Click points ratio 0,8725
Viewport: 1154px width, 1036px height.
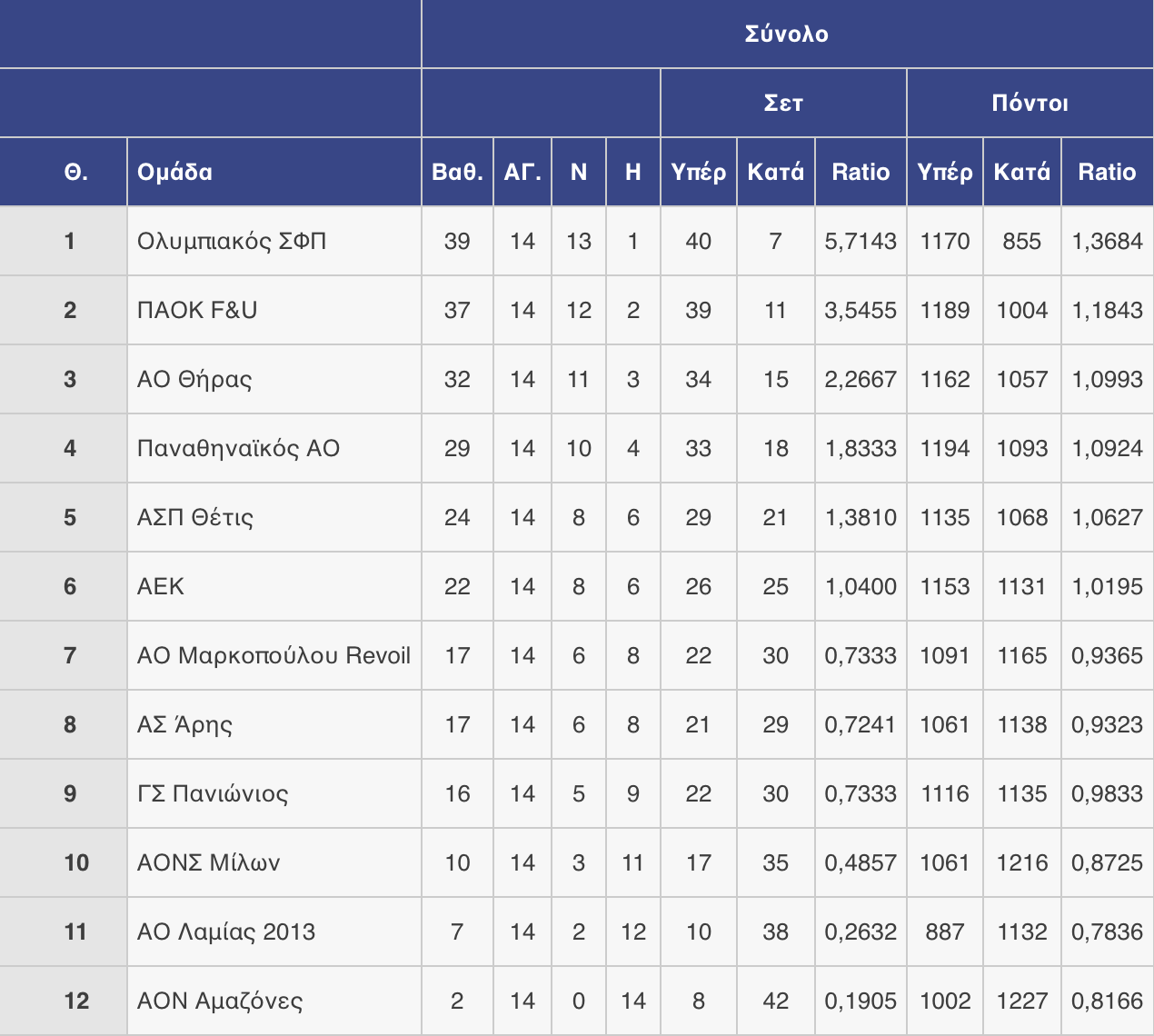[1107, 862]
